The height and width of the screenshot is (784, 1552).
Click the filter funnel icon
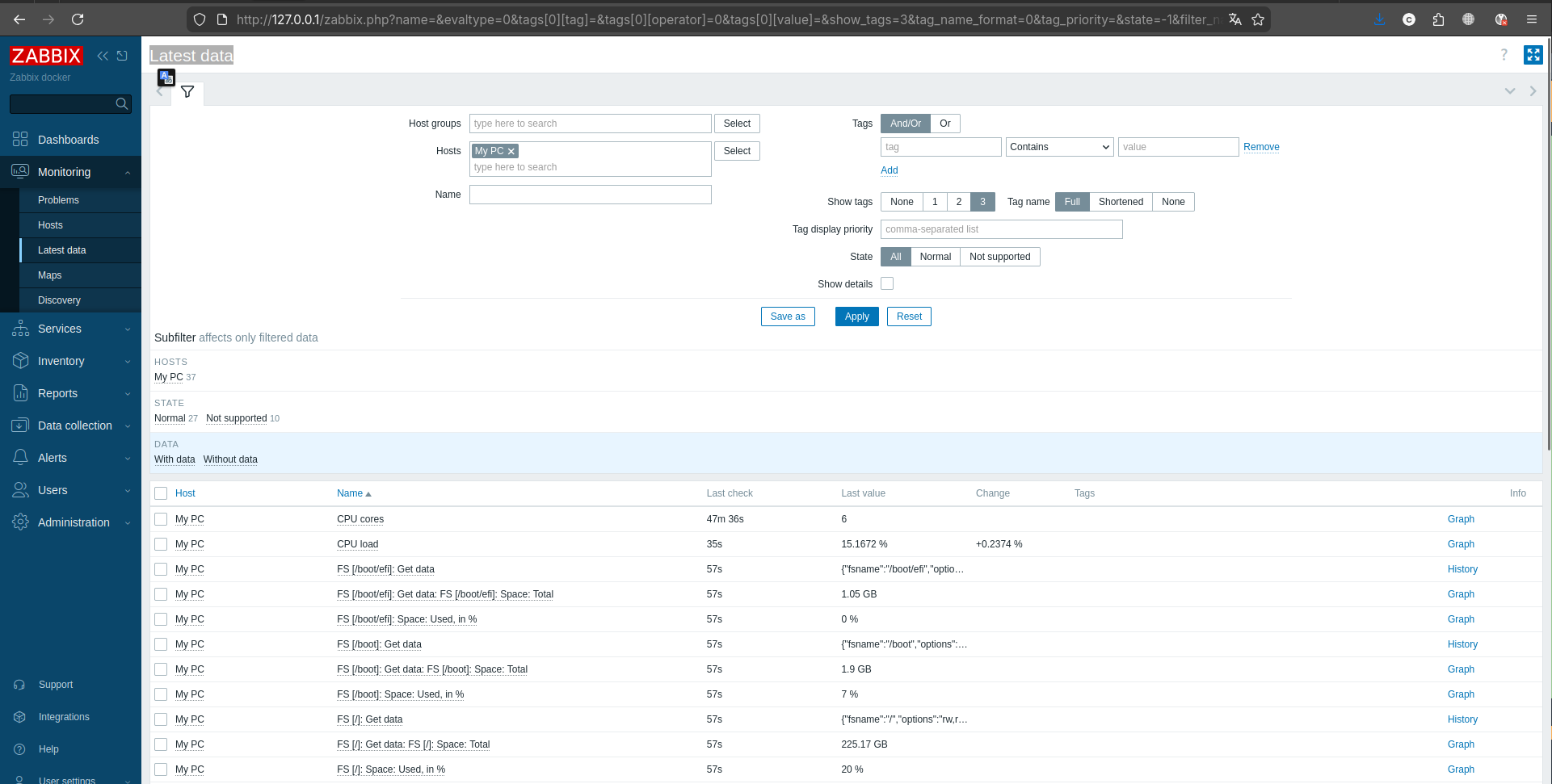point(187,92)
